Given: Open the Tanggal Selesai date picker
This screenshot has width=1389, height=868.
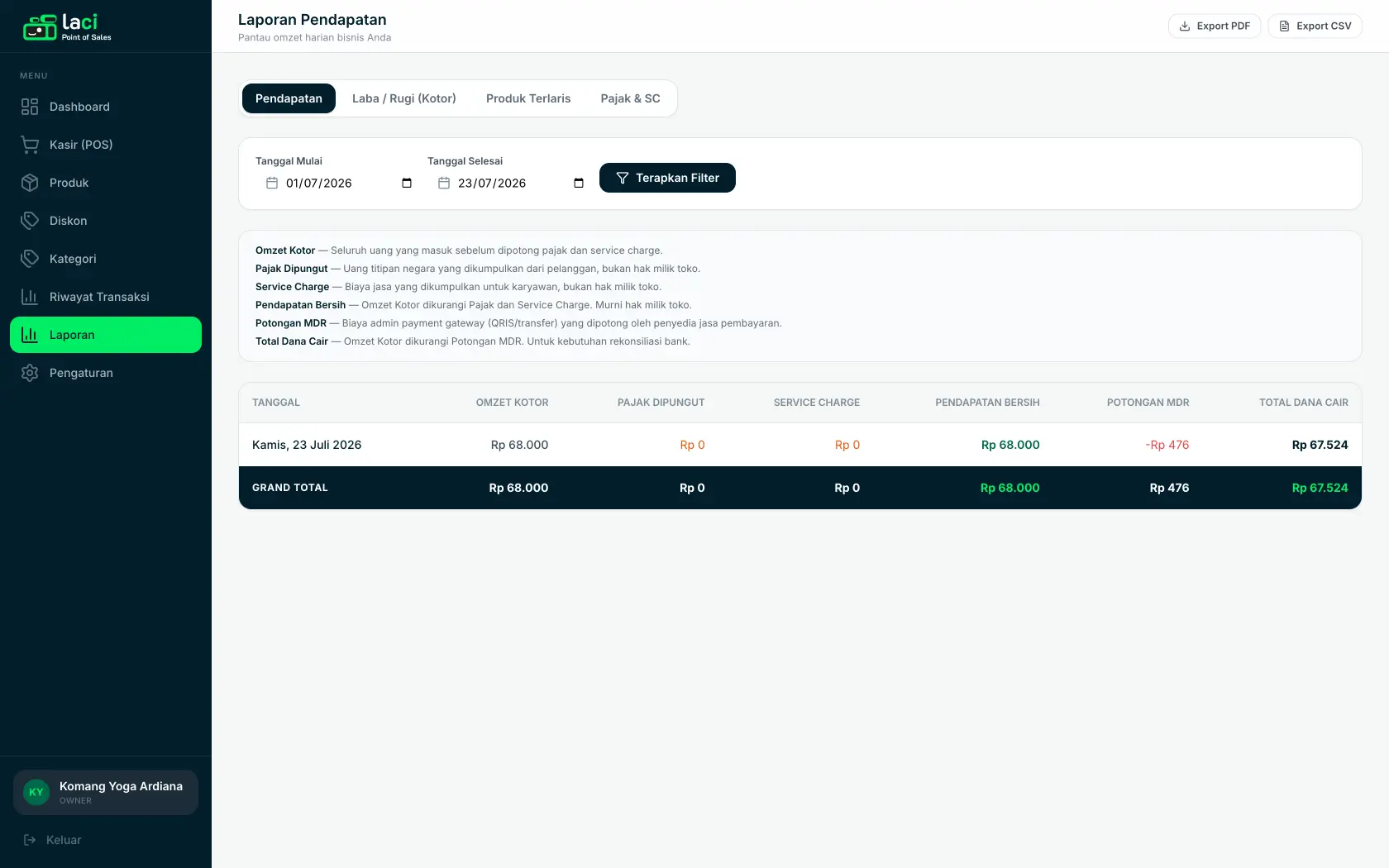Looking at the screenshot, I should pyautogui.click(x=579, y=184).
